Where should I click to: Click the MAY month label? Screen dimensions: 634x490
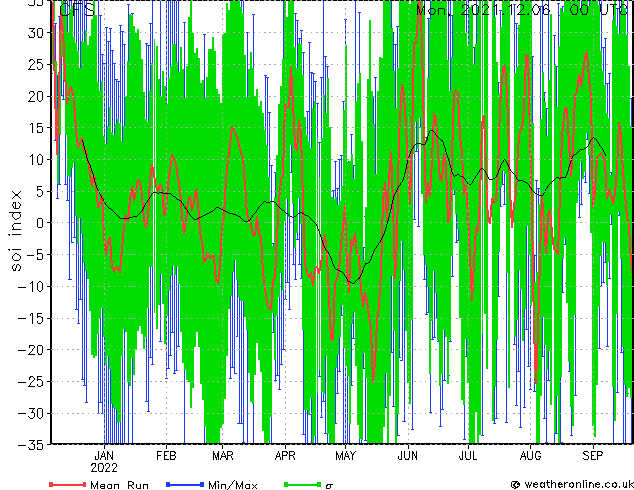point(345,456)
